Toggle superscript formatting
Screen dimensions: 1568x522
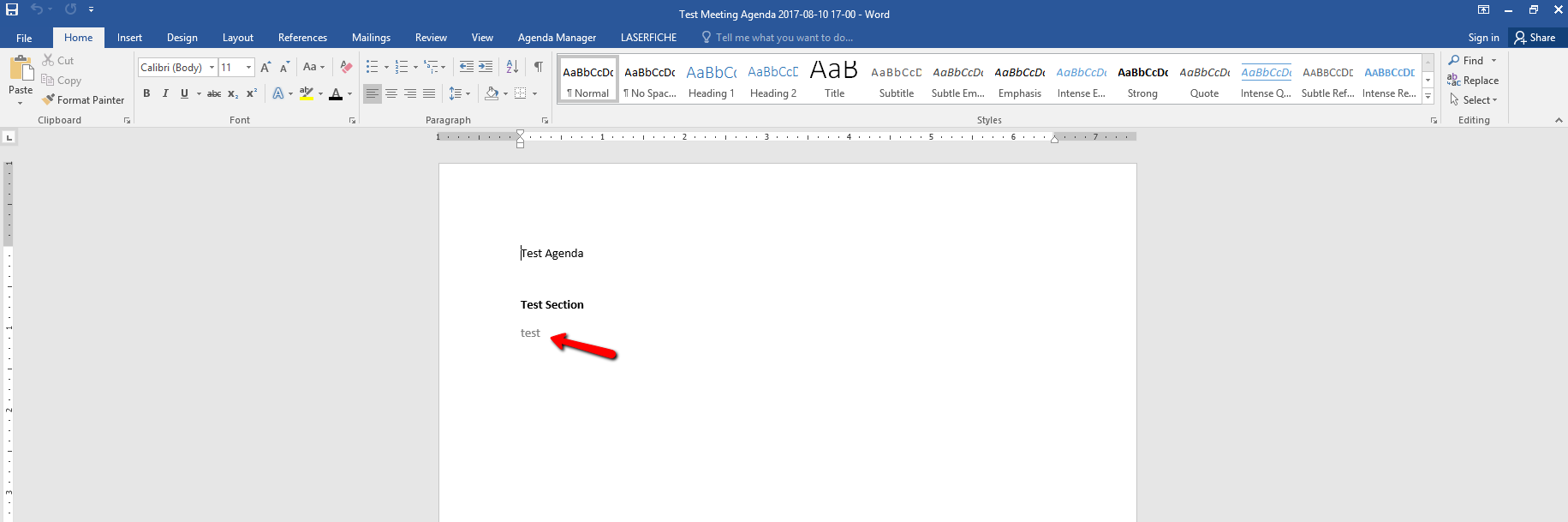click(252, 93)
